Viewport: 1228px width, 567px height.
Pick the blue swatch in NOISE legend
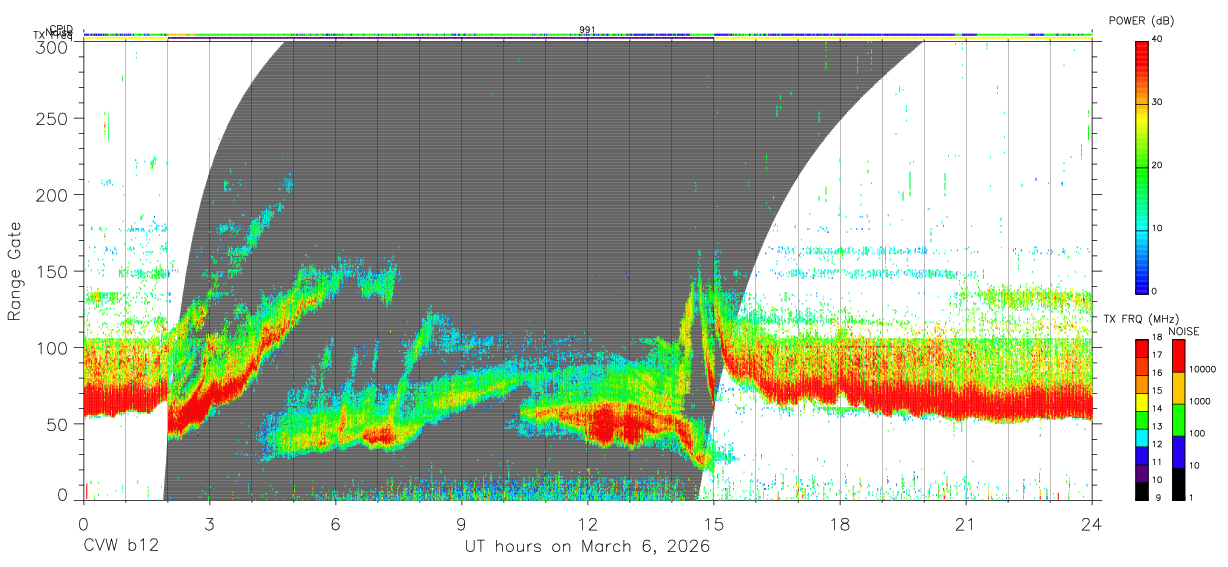pos(1180,452)
